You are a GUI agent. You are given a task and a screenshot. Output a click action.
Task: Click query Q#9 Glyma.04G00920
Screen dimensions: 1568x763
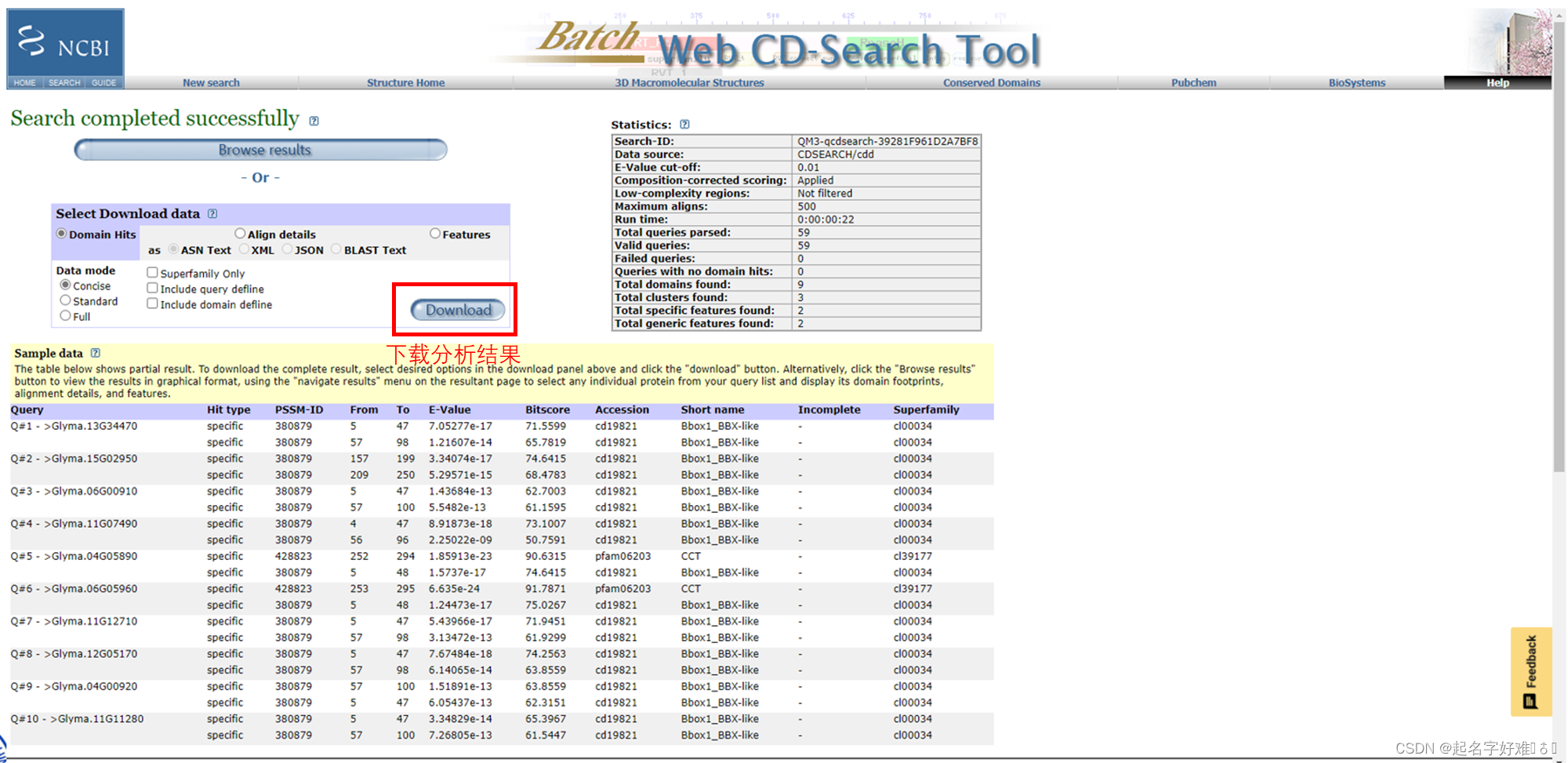click(74, 686)
